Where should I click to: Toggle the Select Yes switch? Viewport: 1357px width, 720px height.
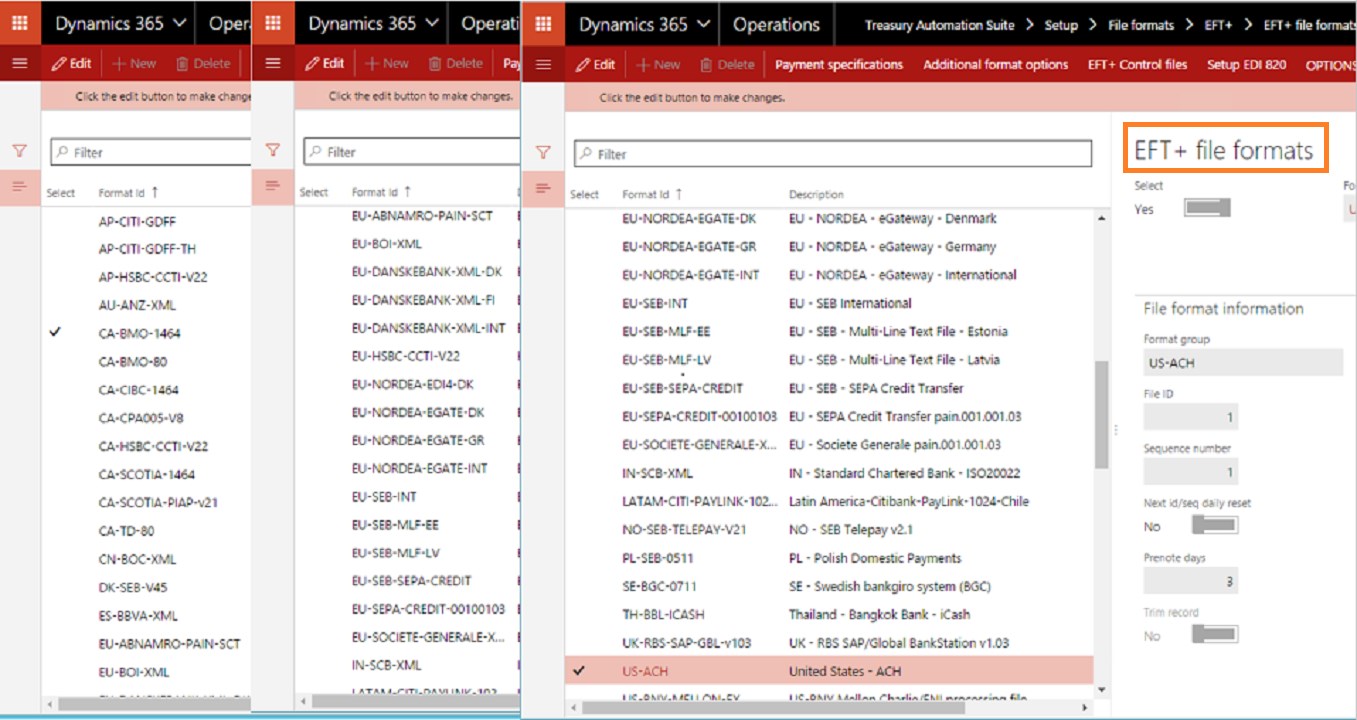click(1207, 208)
